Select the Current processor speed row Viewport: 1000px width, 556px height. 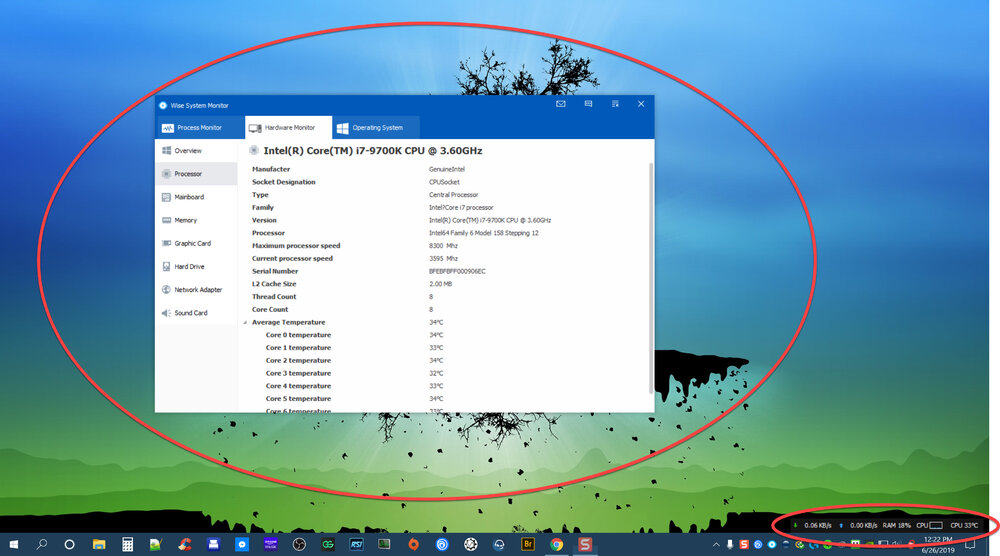(x=445, y=258)
